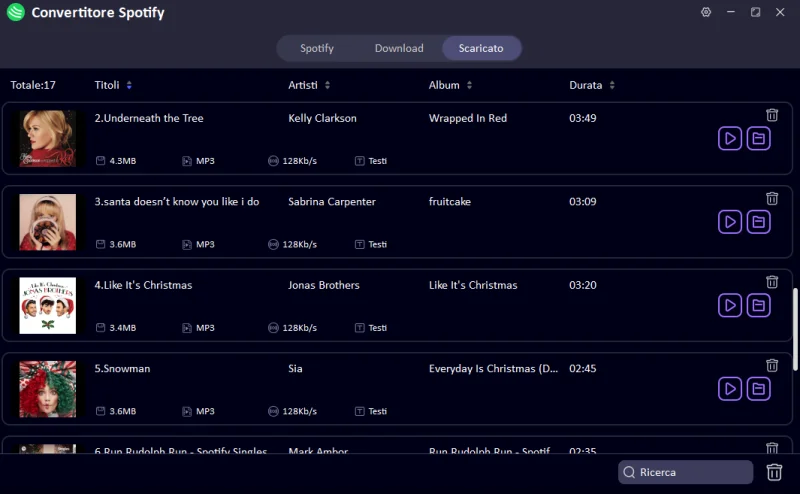Open folder for the Jonas Brothers track

(x=758, y=305)
